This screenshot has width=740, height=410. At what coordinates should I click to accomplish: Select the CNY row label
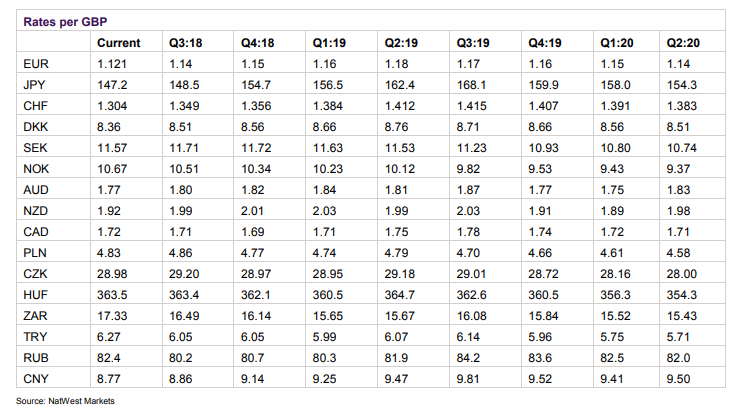34,377
